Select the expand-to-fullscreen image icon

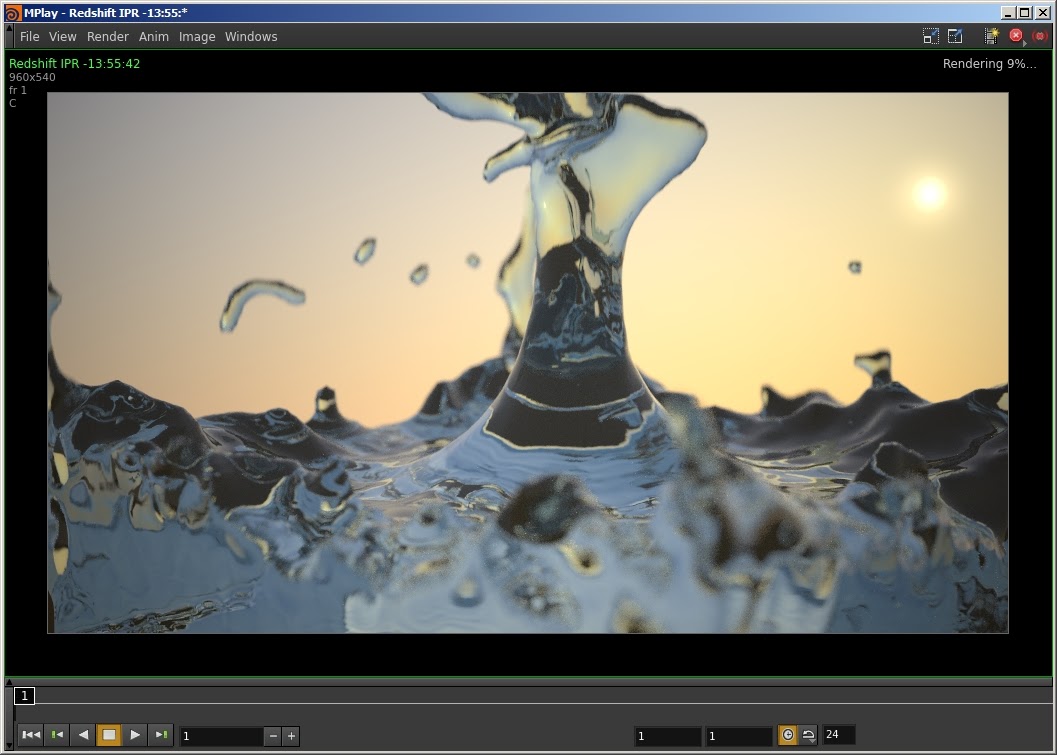click(955, 35)
